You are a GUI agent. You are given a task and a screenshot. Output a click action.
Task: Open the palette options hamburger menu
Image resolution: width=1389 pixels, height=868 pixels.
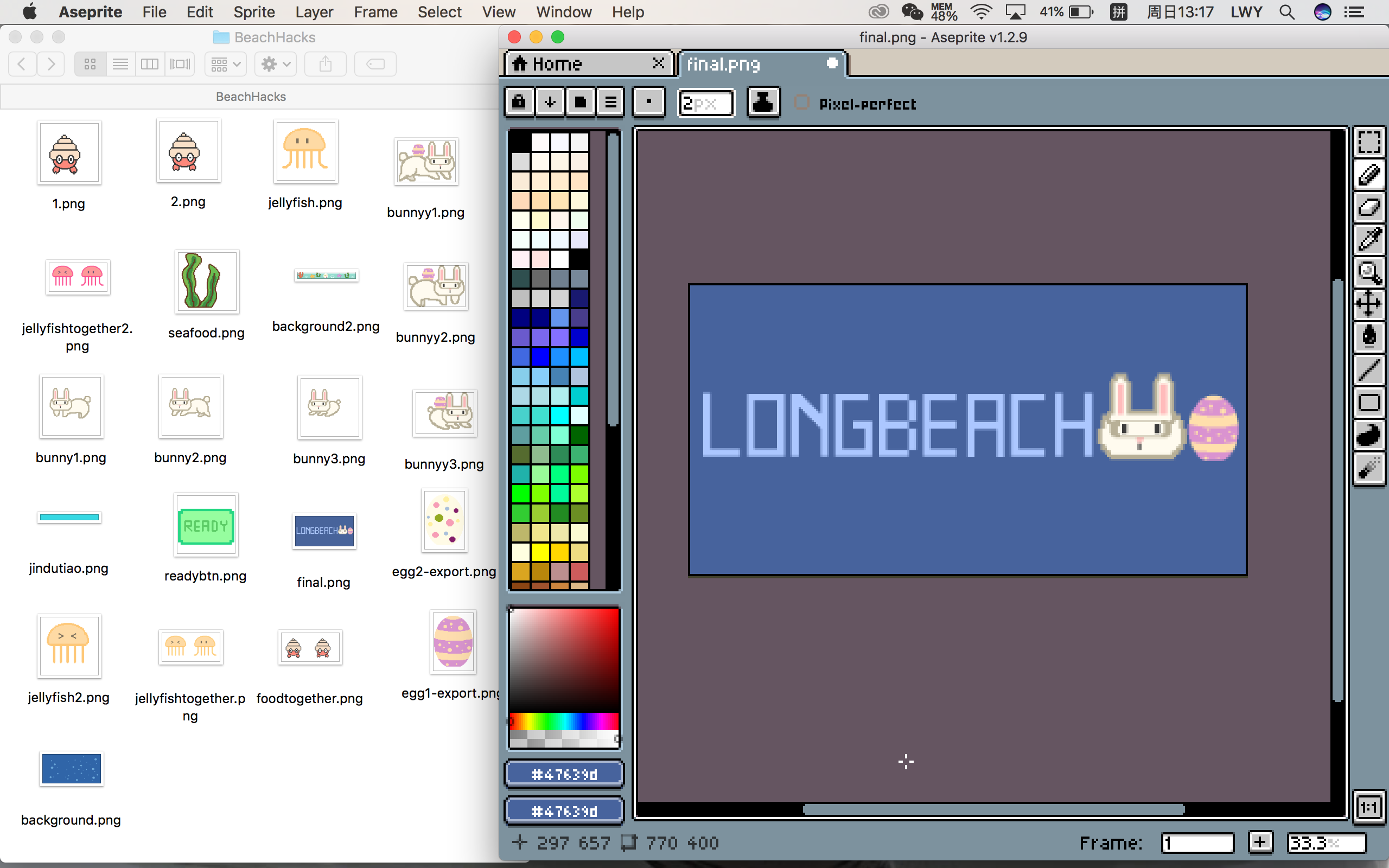point(611,102)
